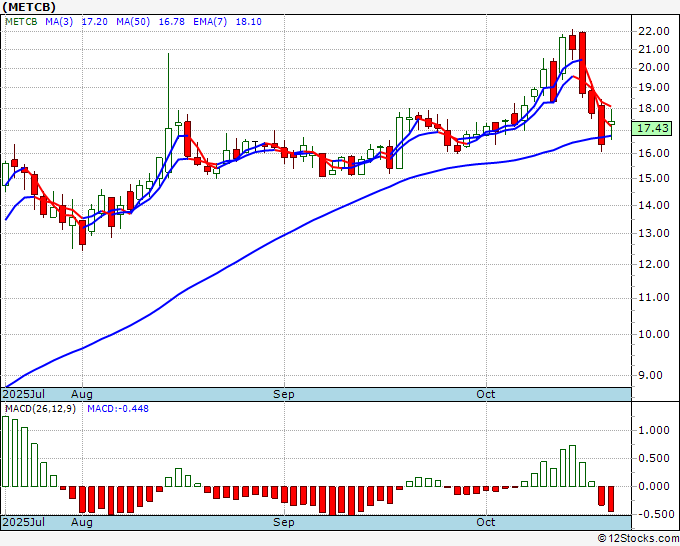Click the EMA(7) legend label

coord(210,22)
